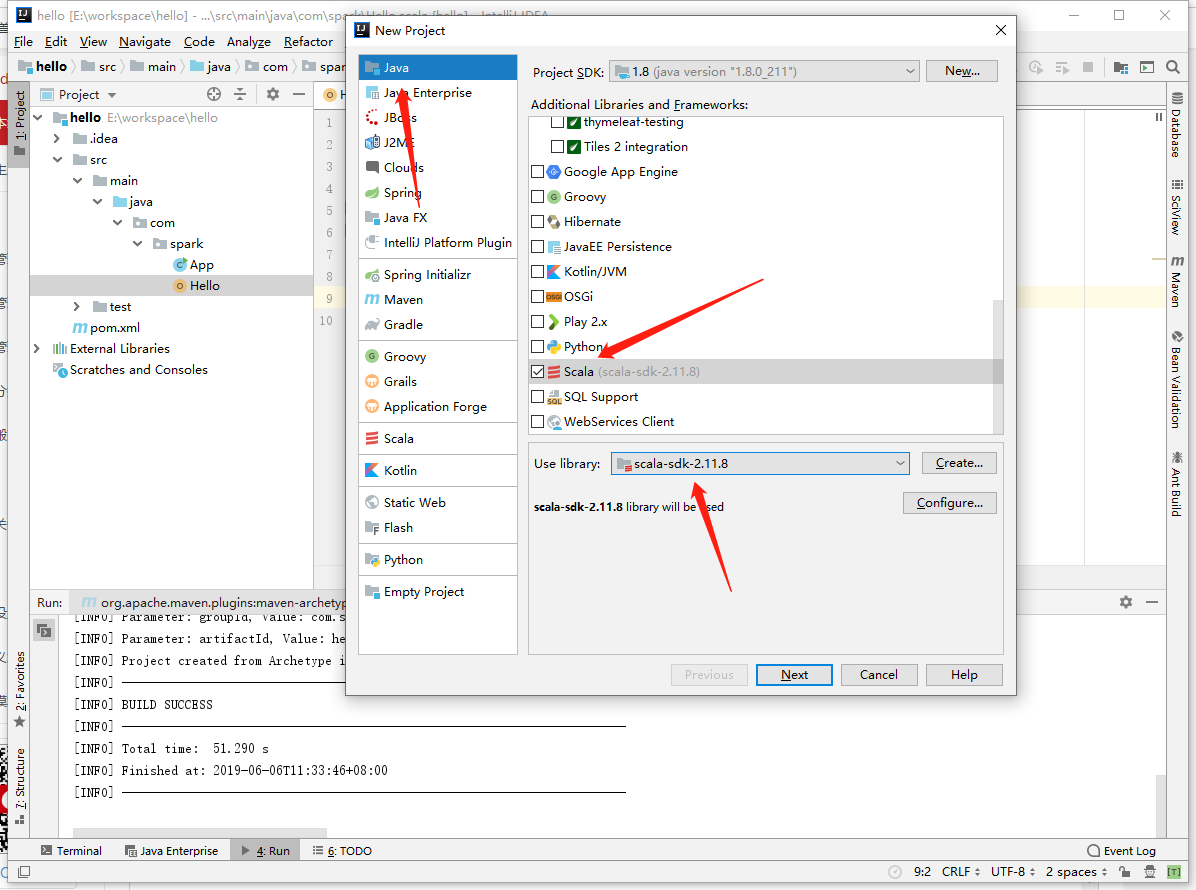Expand External Libraries node

37,349
